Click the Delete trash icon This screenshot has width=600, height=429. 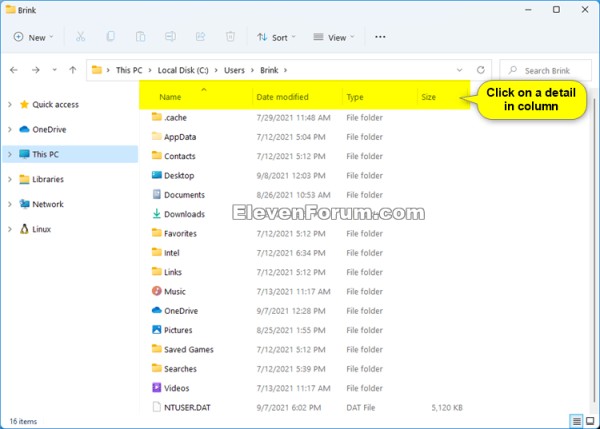230,37
